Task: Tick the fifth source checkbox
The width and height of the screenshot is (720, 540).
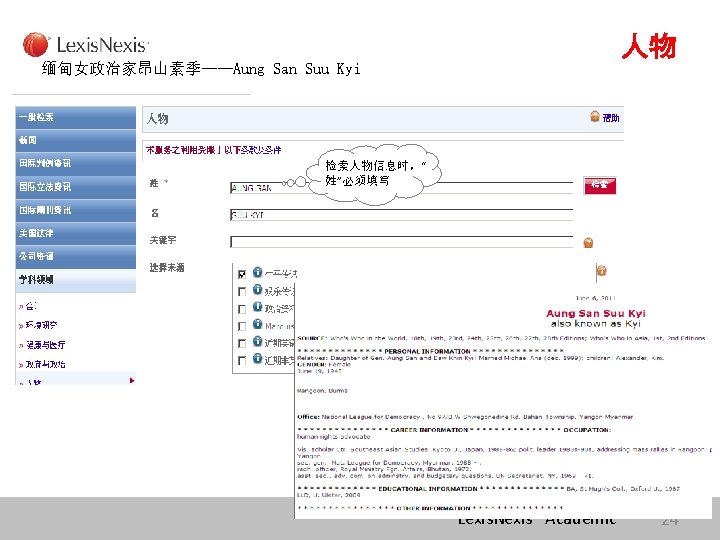Action: [x=242, y=343]
